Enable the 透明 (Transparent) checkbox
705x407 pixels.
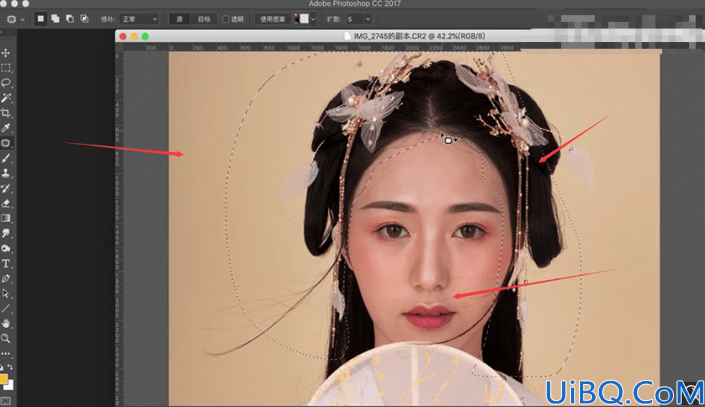[x=226, y=19]
